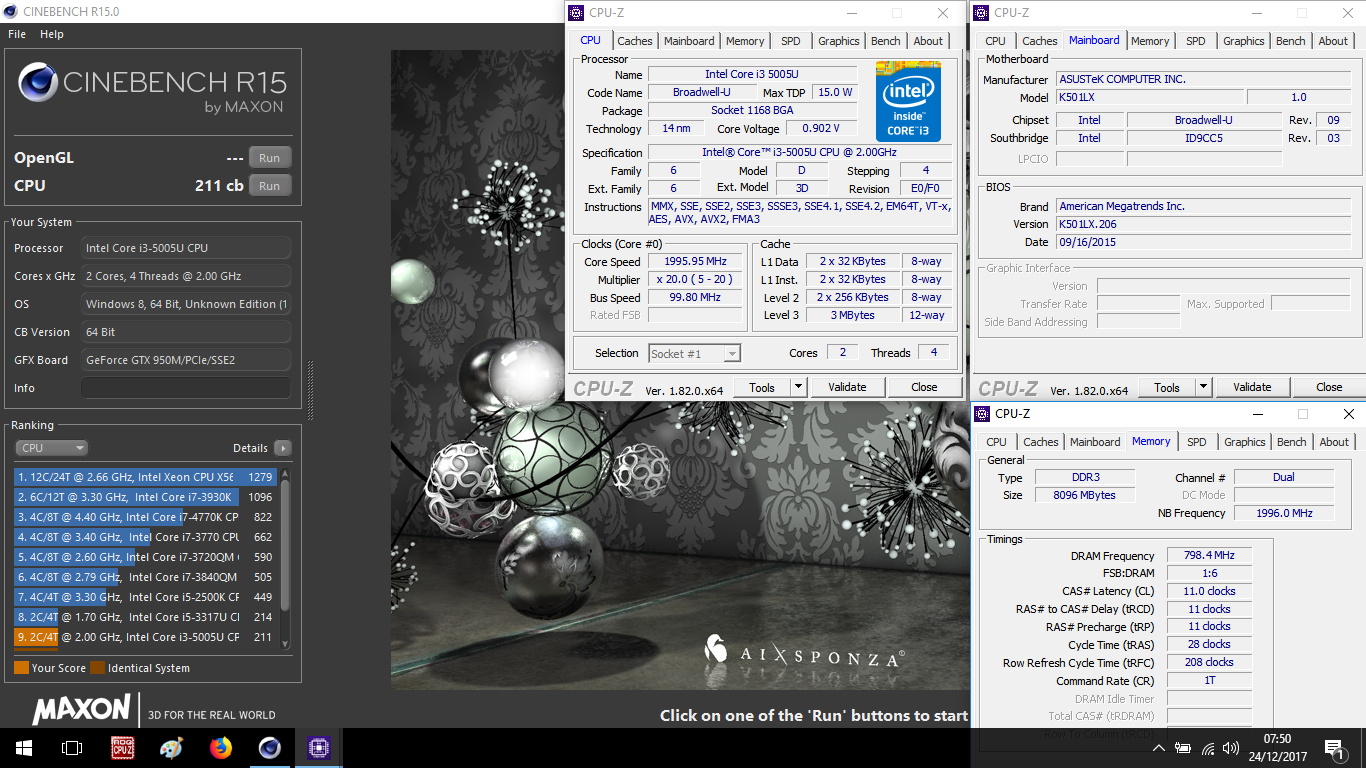Screen dimensions: 1366x768
Task: Open Graphics tab in Memory CPU-Z window
Action: (x=1245, y=442)
